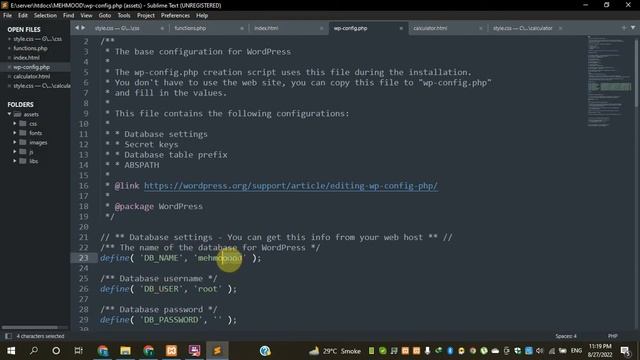Open the Find menu

click(69, 16)
